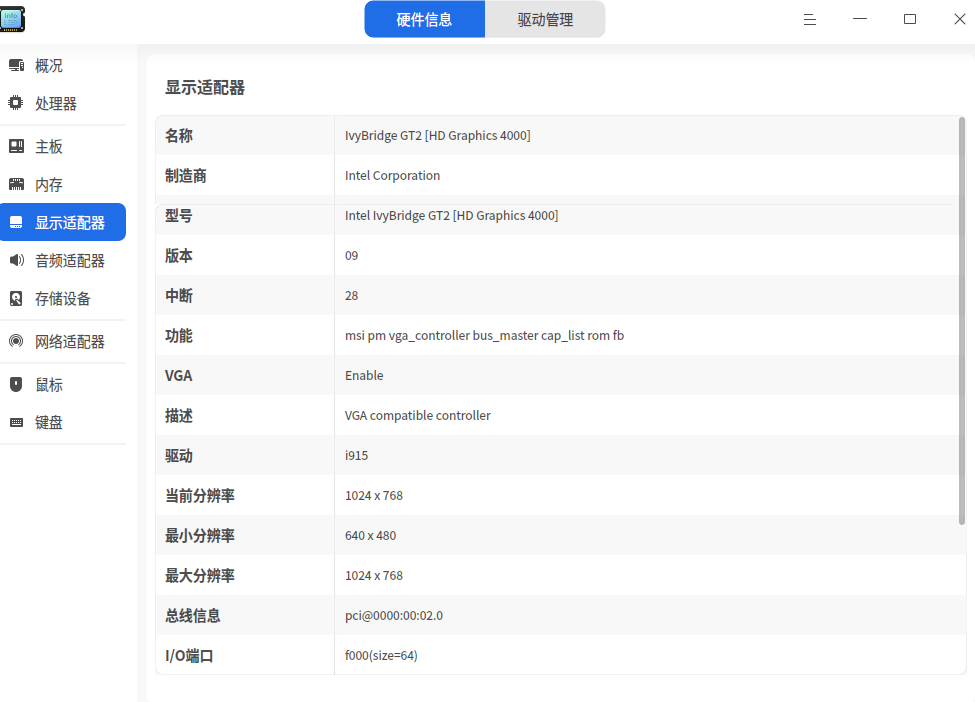Image resolution: width=975 pixels, height=702 pixels.
Task: Click value IvyBridge GT2 [HD Graphics 4000]
Action: 438,136
